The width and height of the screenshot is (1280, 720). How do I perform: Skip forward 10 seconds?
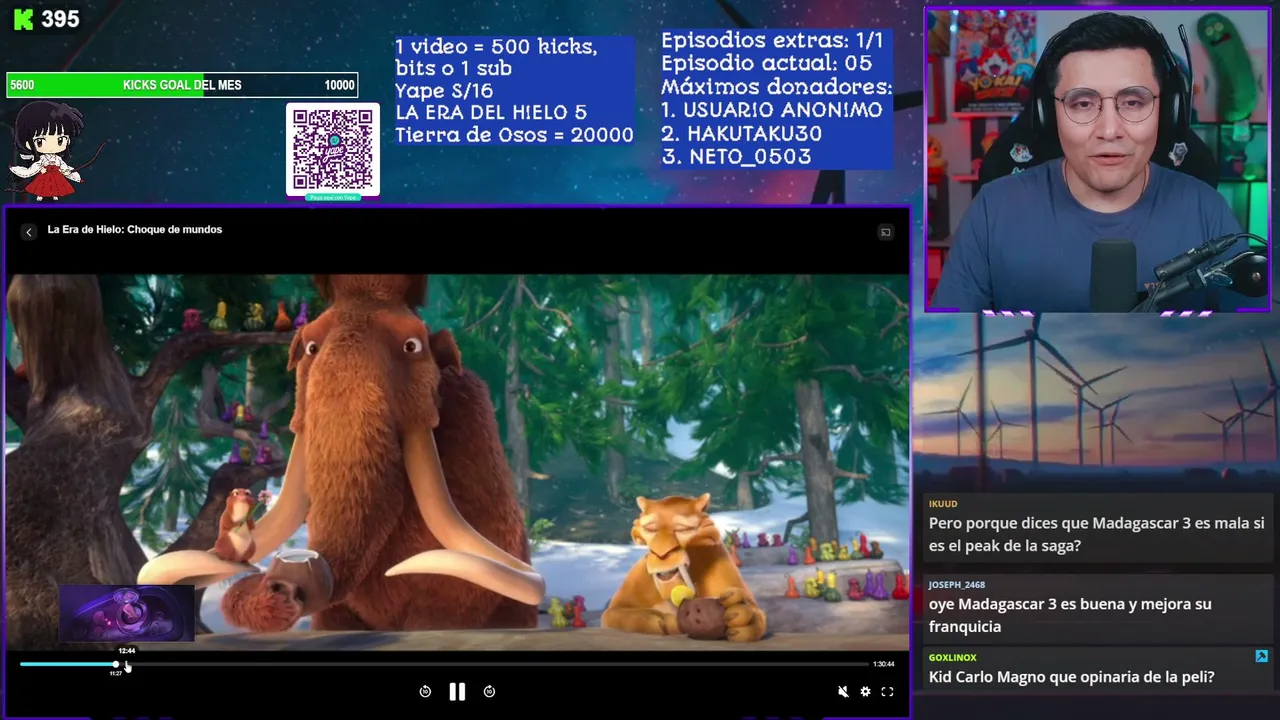click(489, 691)
